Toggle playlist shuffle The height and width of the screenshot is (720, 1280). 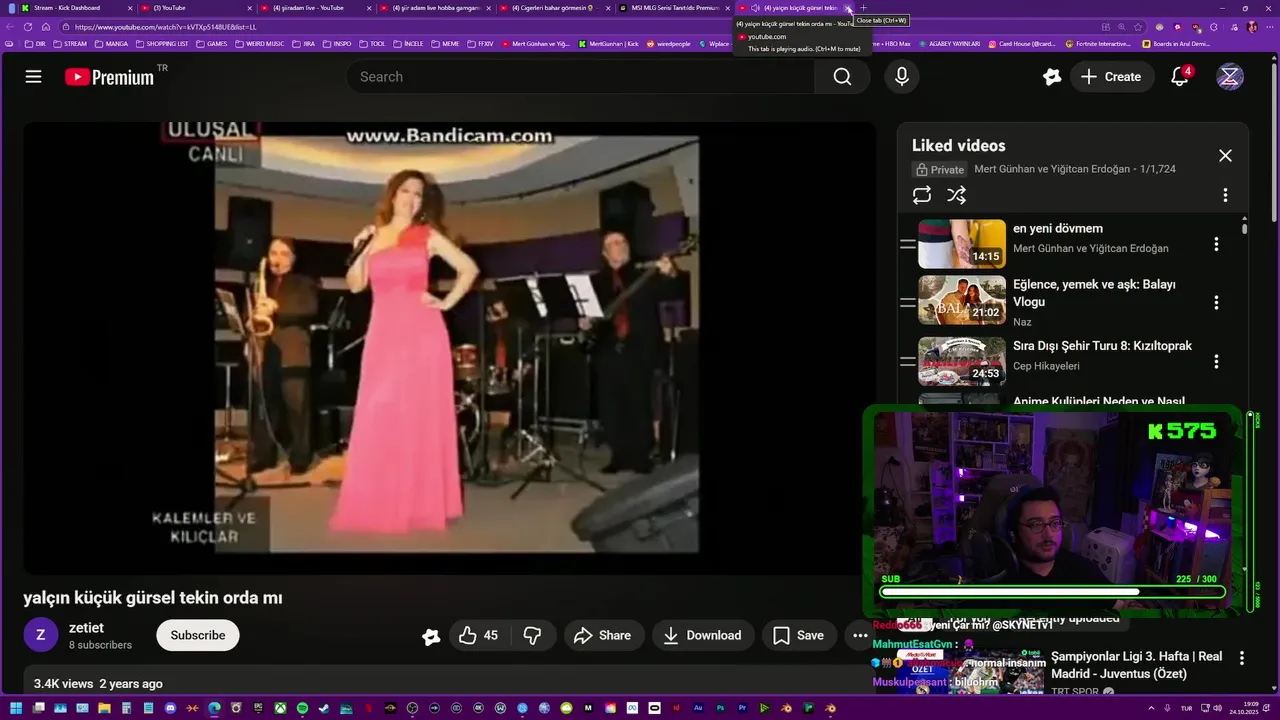point(957,195)
